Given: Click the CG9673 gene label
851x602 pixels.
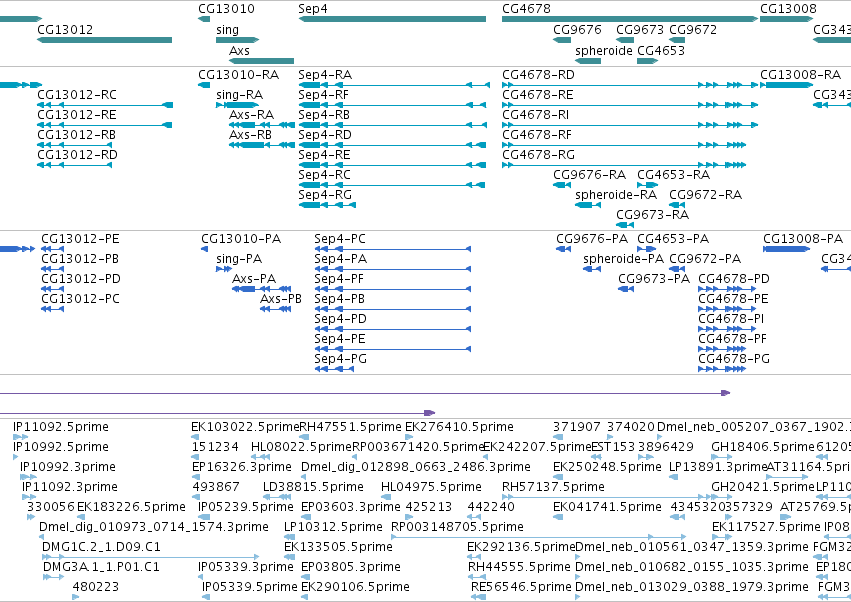Looking at the screenshot, I should [x=639, y=29].
